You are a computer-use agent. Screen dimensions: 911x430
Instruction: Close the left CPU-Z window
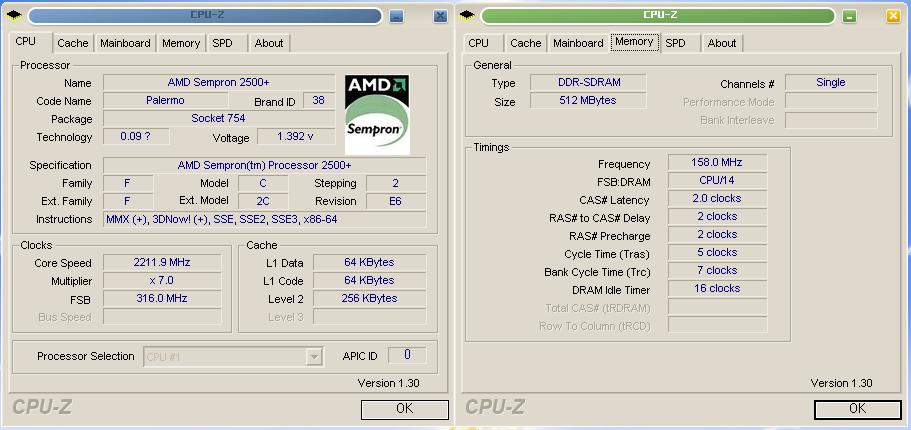pos(440,16)
